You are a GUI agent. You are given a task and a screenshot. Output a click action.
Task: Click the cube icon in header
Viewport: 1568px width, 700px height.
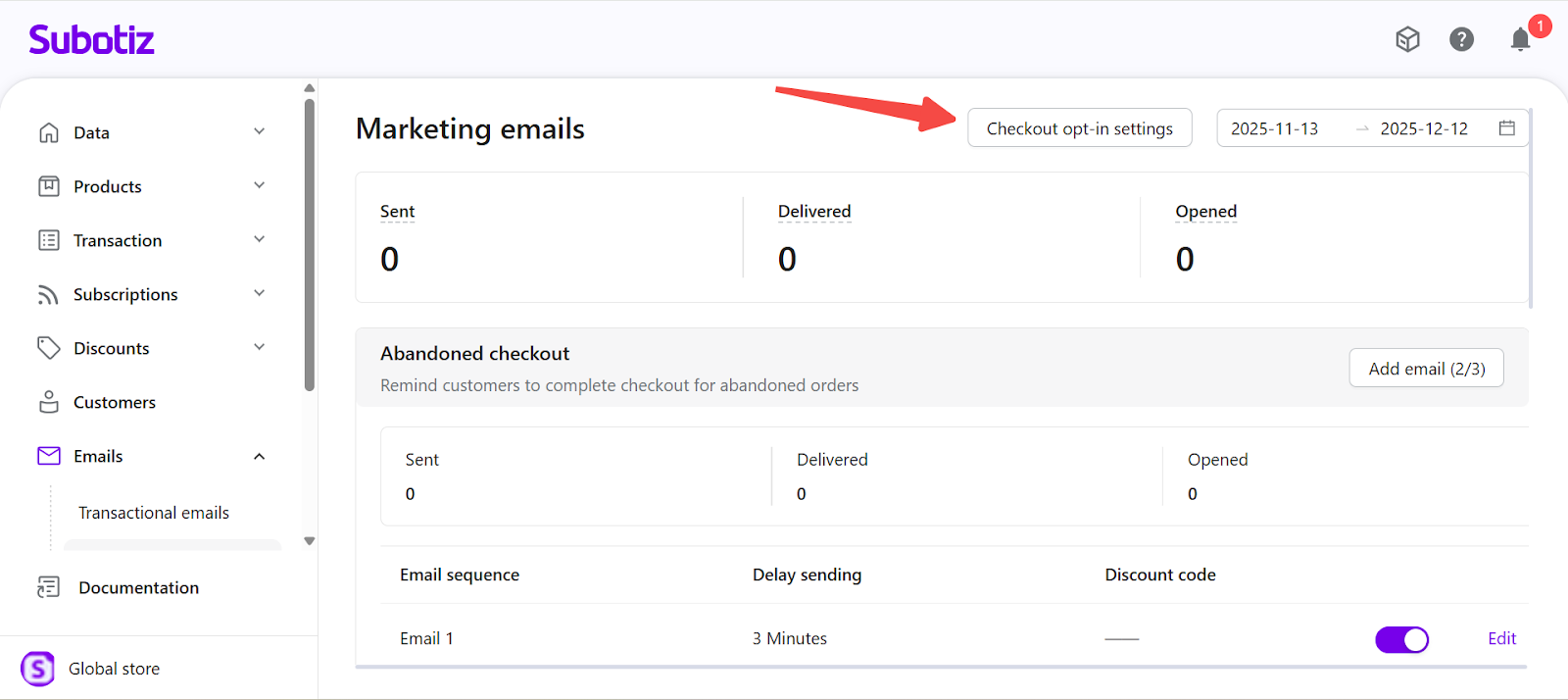click(1407, 39)
